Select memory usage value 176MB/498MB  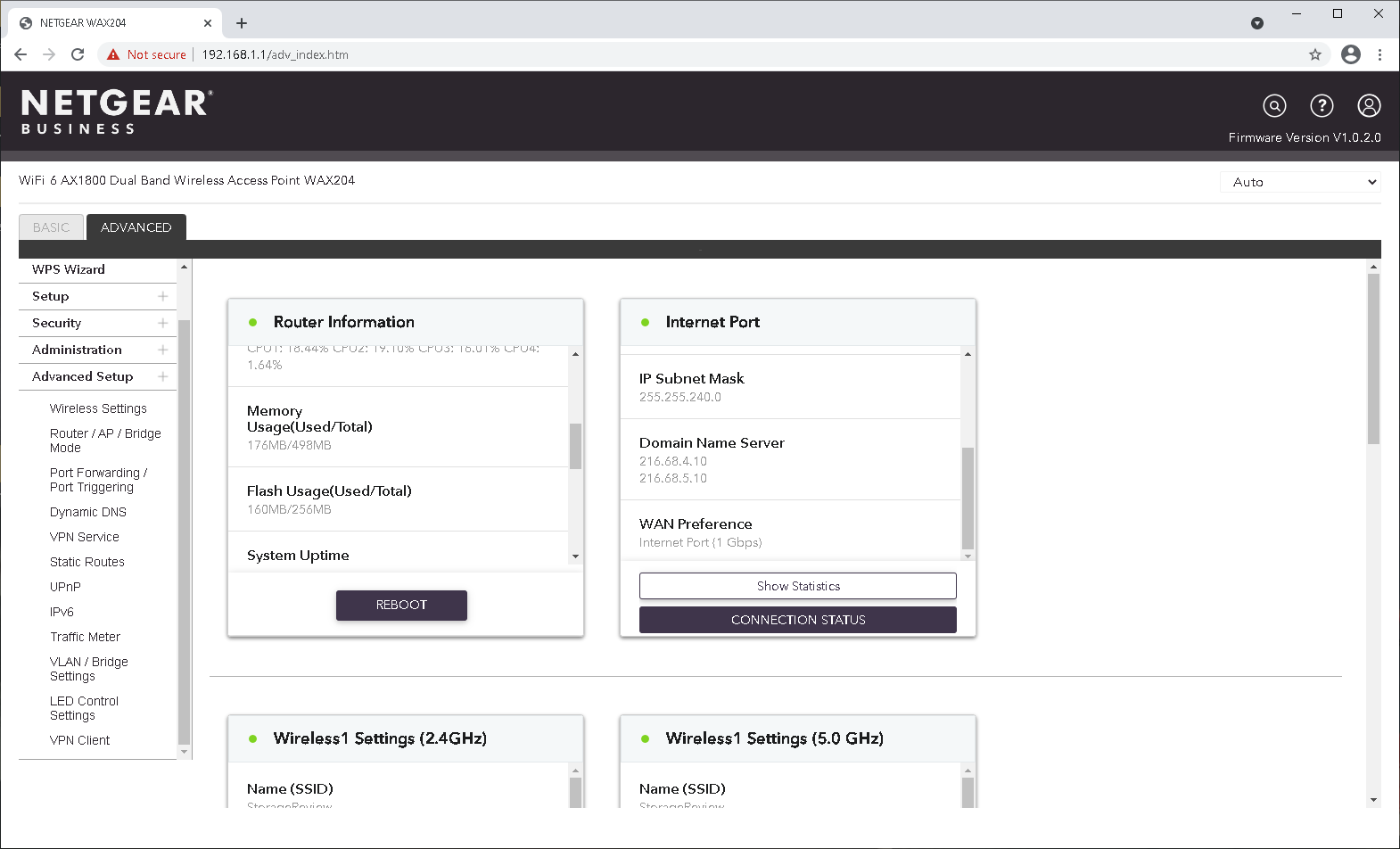coord(289,445)
